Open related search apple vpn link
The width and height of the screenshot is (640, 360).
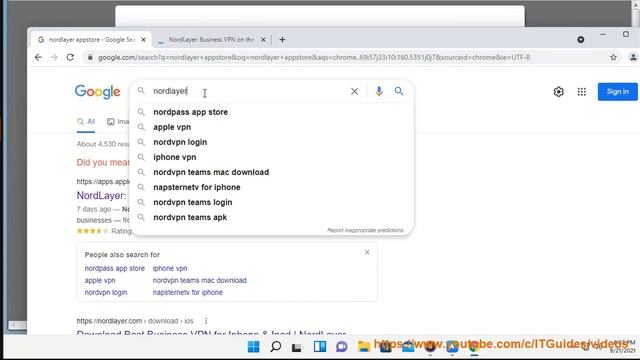[x=100, y=280]
